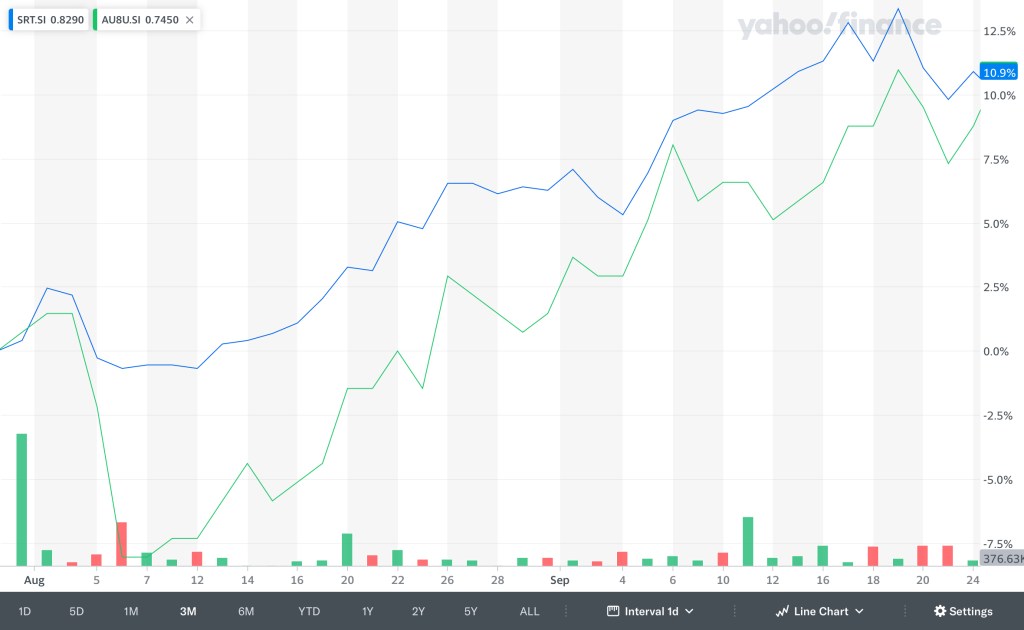Select the 1D time range

25,611
